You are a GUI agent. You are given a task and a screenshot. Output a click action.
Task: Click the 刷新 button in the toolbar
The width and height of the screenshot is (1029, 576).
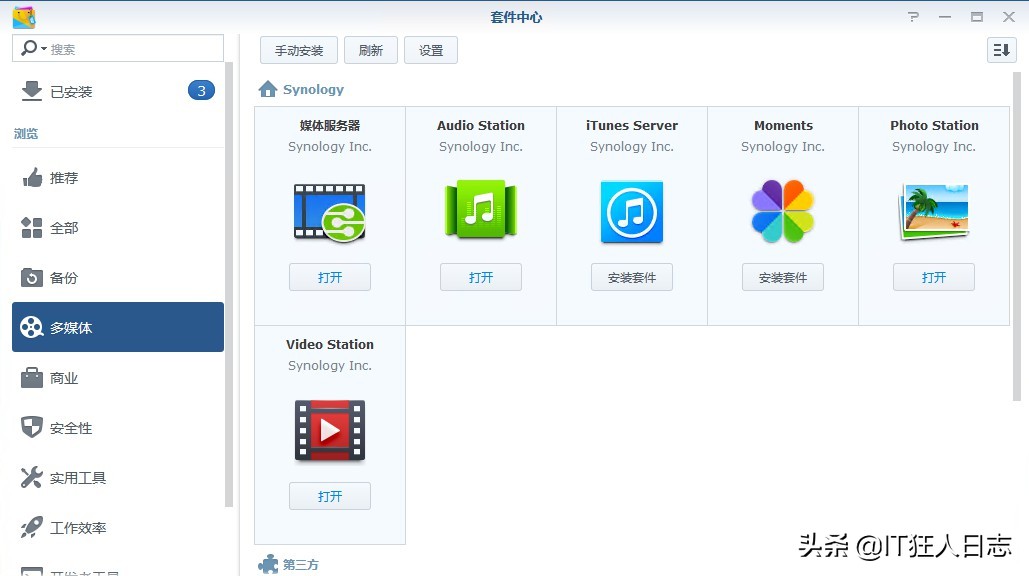coord(371,49)
